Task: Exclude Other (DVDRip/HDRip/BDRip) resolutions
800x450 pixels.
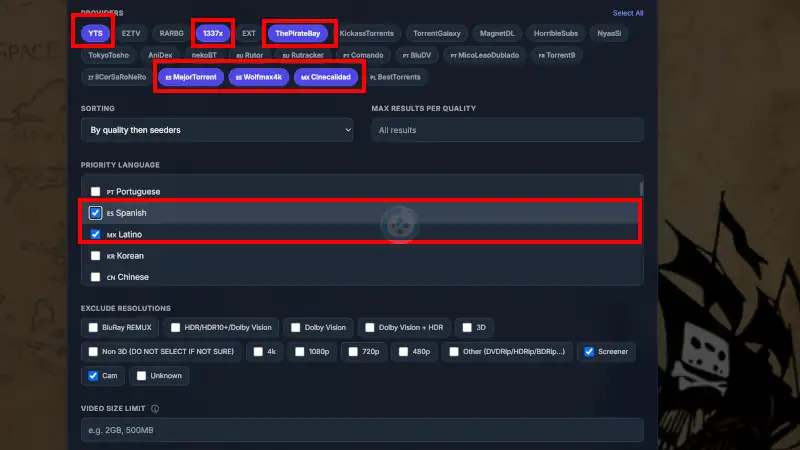Action: click(454, 352)
